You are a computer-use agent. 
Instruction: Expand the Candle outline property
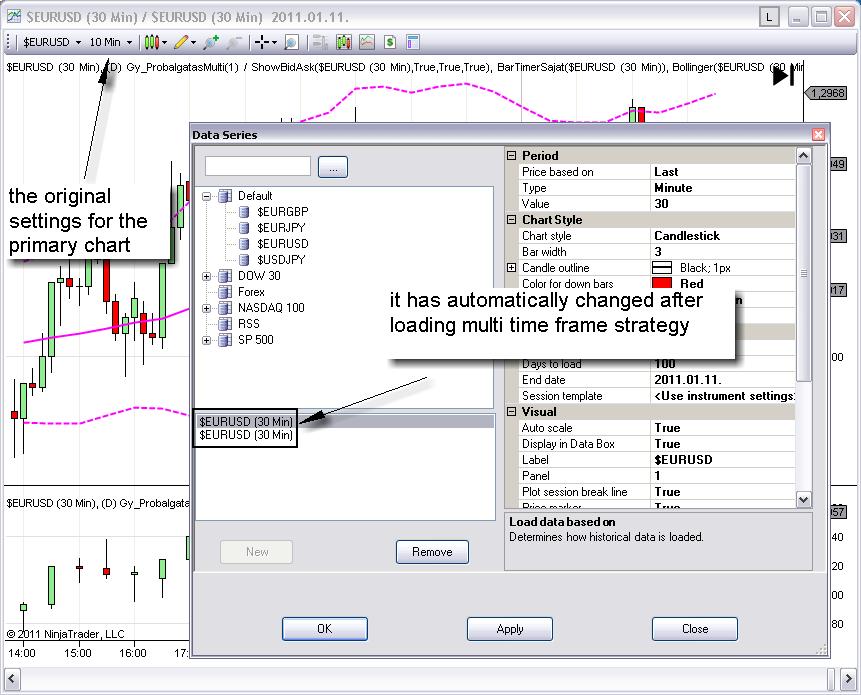coord(512,268)
